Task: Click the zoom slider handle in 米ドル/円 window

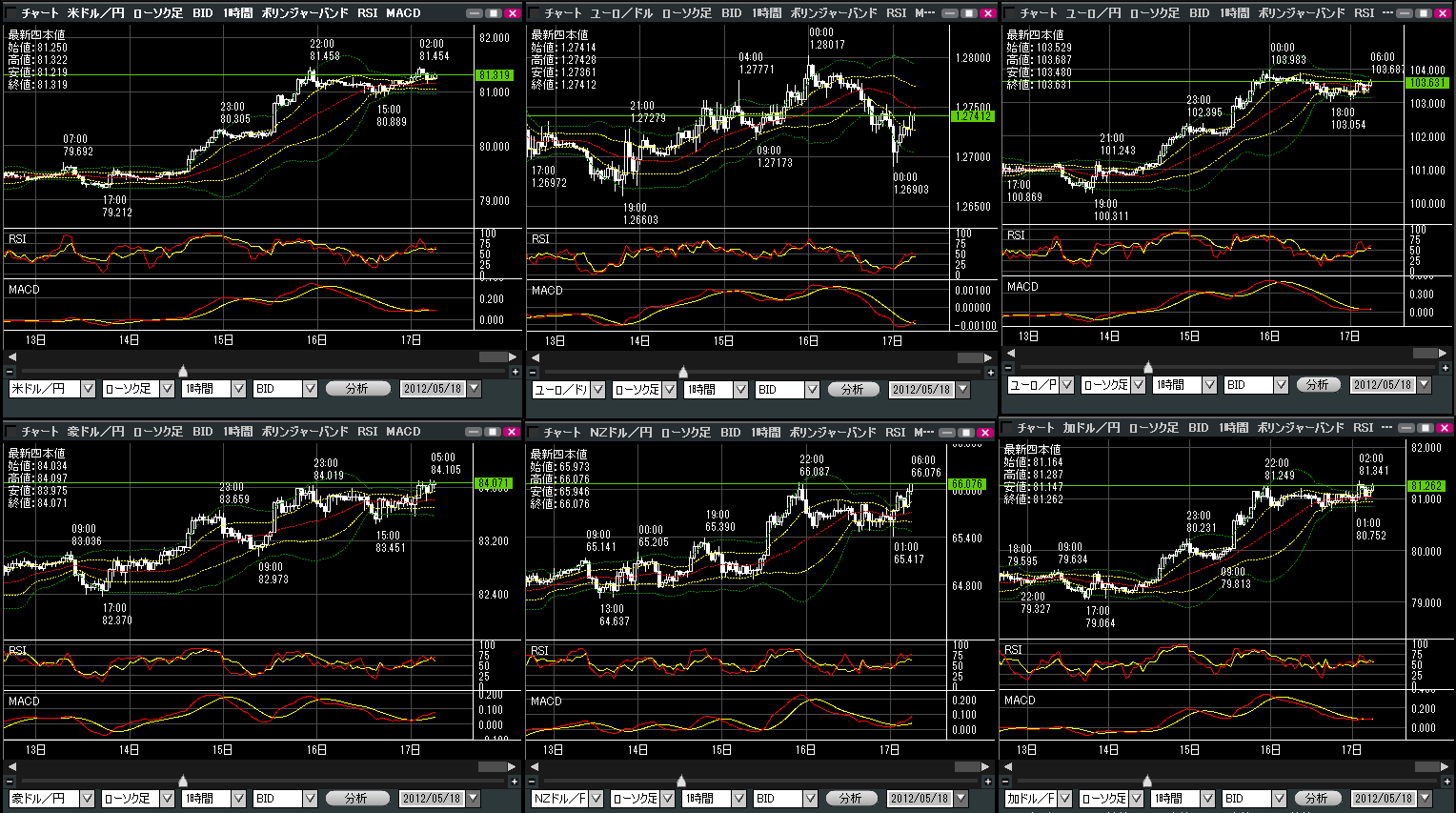Action: click(183, 372)
